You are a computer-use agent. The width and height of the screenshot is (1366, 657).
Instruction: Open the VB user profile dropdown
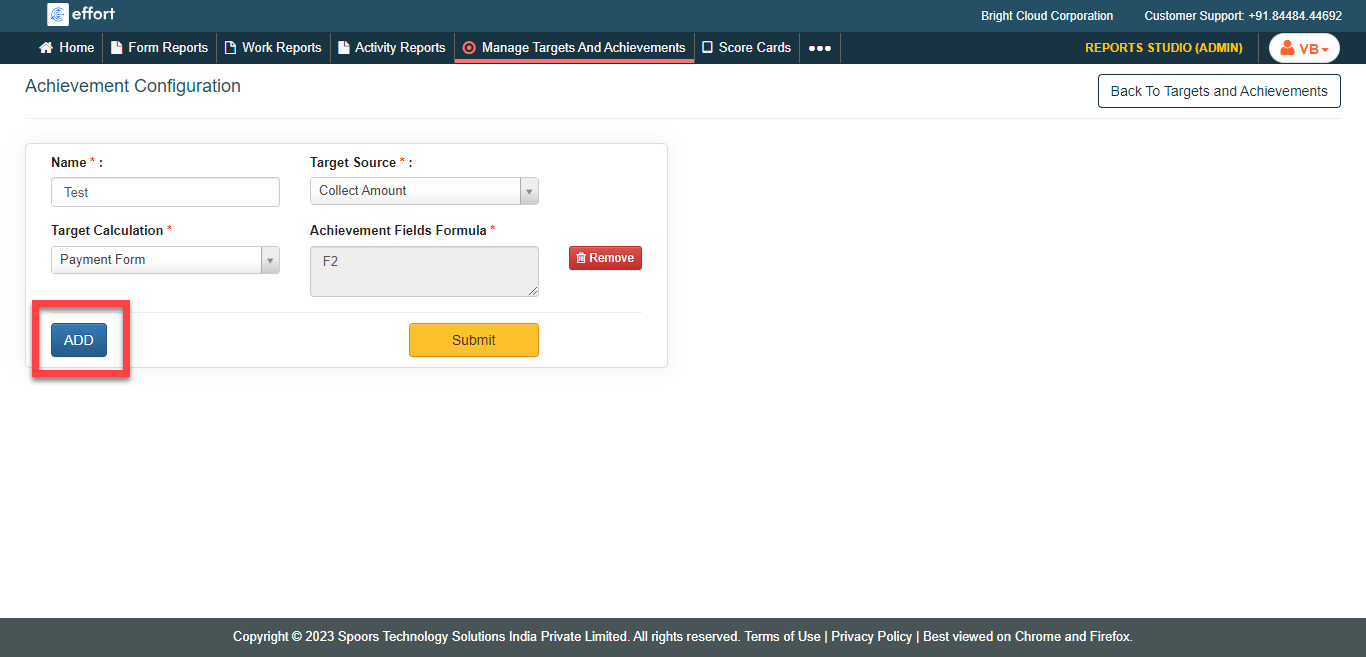tap(1304, 48)
